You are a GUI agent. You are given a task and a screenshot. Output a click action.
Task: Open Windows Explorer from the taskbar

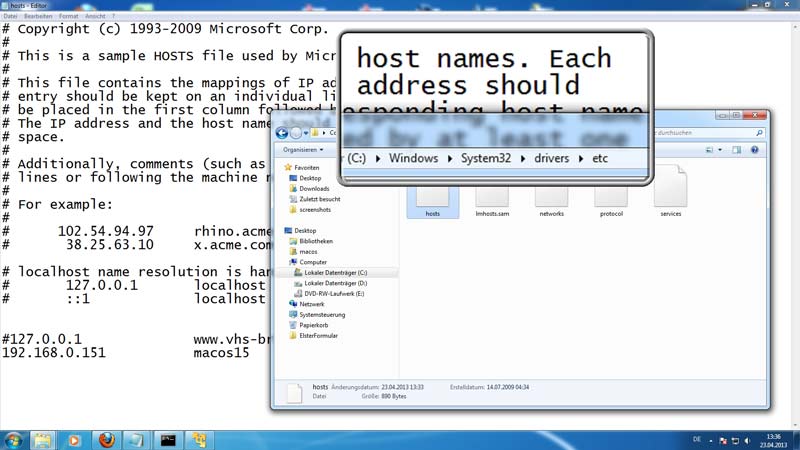click(x=42, y=440)
